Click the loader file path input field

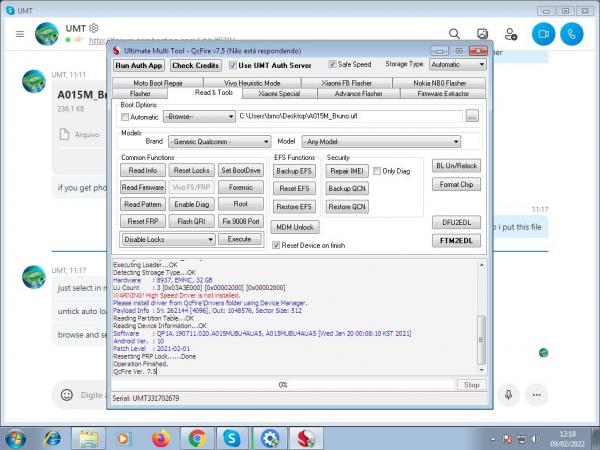point(350,116)
